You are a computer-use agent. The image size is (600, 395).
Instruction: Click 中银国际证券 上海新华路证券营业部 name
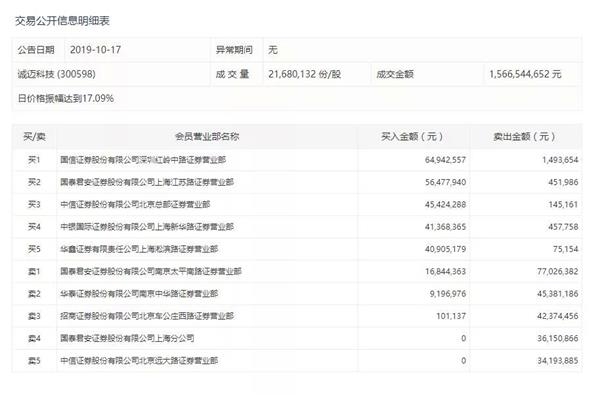pos(147,227)
